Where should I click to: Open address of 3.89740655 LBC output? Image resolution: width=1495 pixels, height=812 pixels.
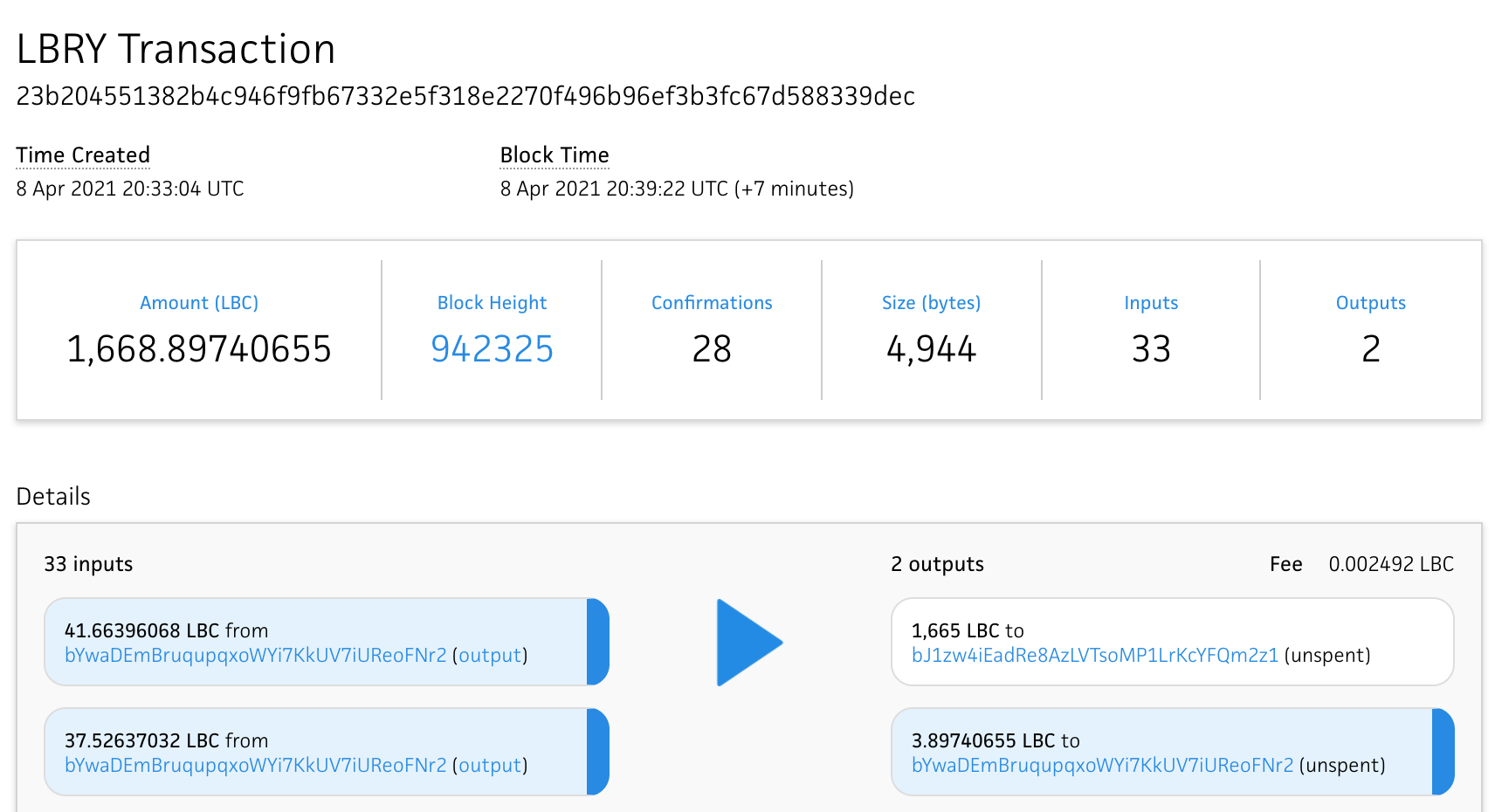[1103, 766]
